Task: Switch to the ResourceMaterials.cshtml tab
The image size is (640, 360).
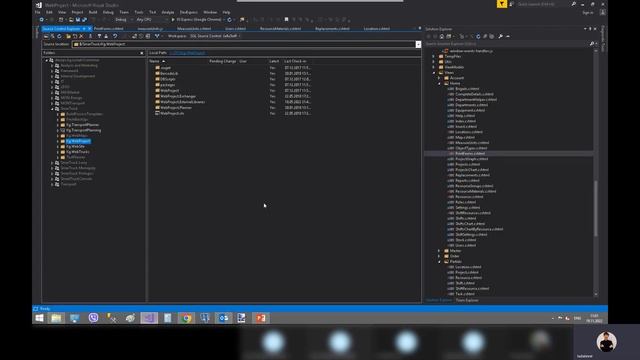Action: (280, 29)
